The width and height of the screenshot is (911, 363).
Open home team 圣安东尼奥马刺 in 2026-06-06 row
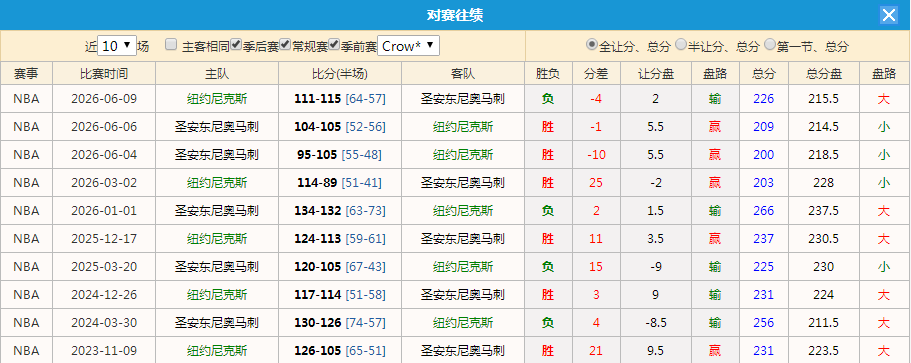[217, 127]
